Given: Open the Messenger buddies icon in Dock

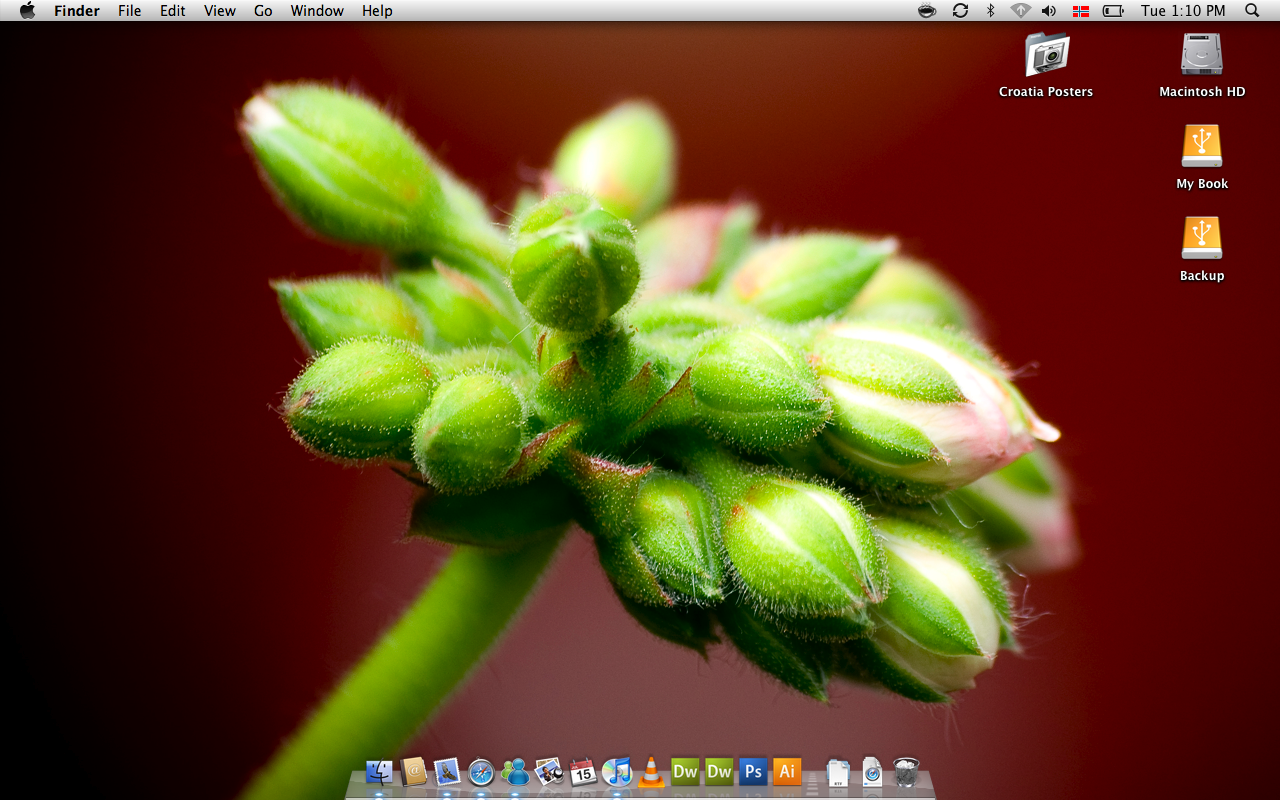Looking at the screenshot, I should click(x=515, y=771).
